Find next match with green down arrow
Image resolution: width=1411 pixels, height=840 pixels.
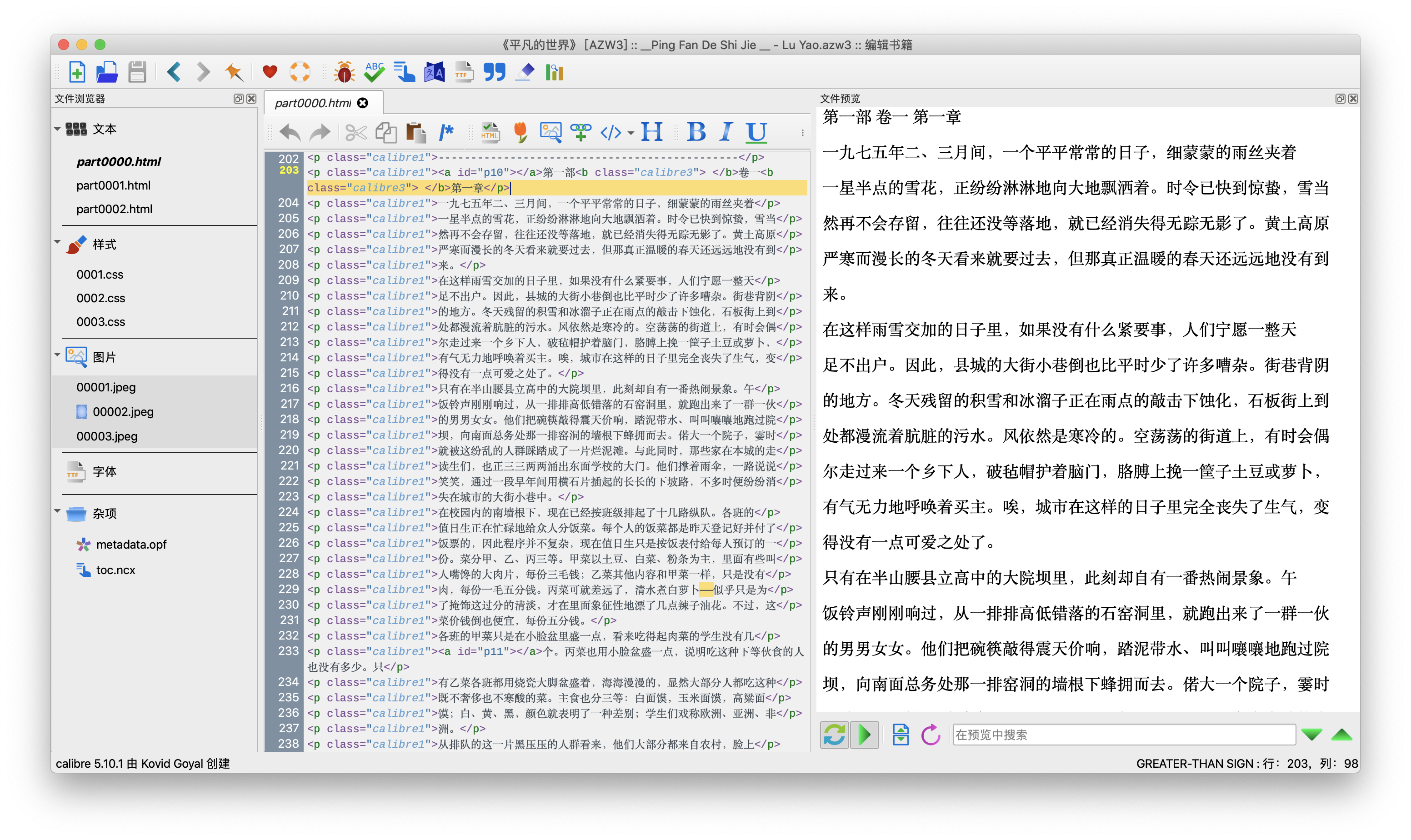tap(1311, 735)
